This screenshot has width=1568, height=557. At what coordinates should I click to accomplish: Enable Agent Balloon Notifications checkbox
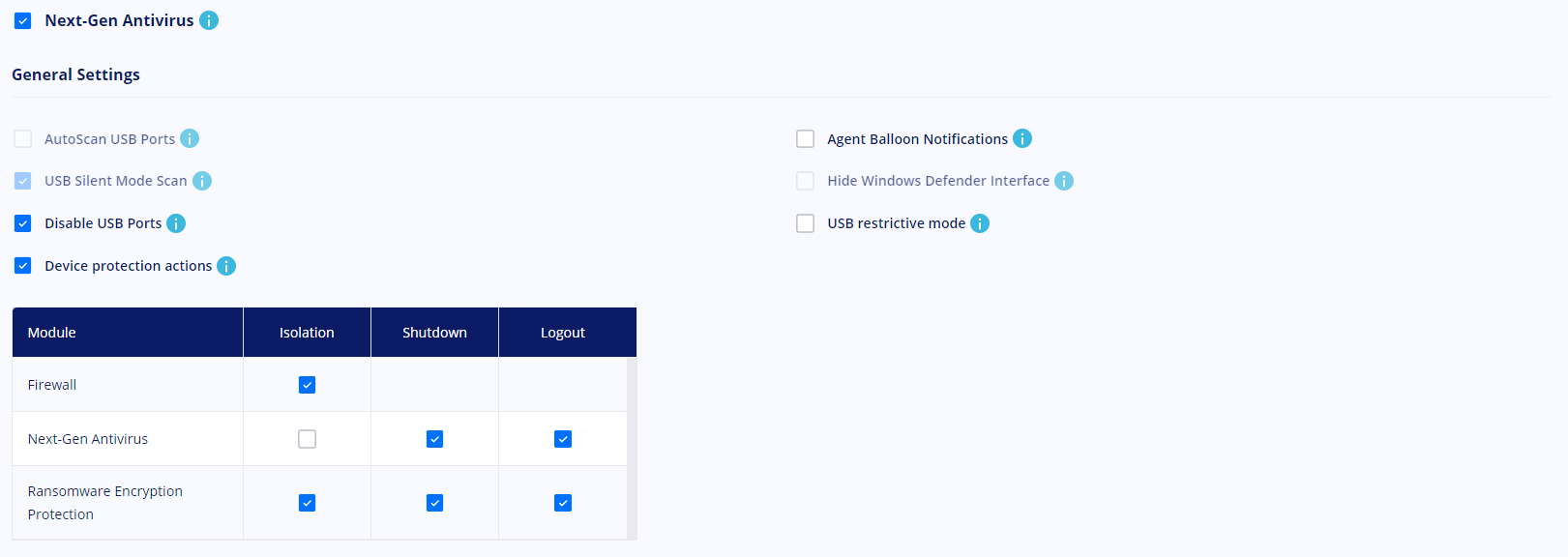point(805,138)
